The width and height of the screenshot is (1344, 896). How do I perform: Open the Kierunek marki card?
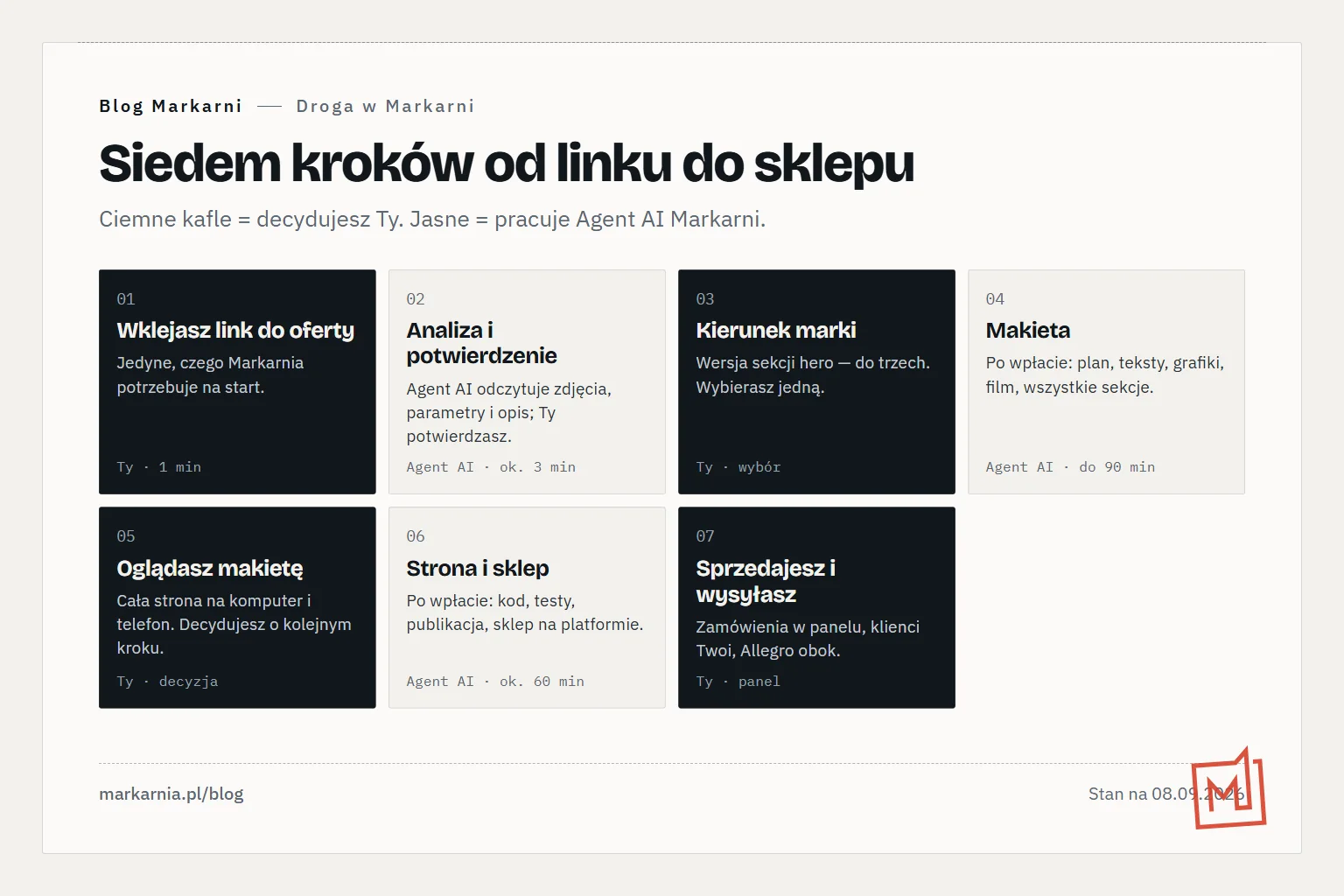coord(816,381)
